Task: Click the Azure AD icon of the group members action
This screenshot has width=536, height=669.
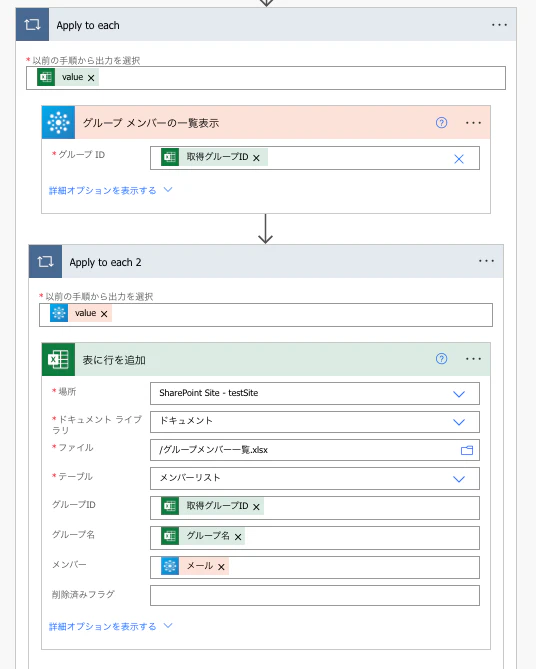Action: (x=58, y=123)
